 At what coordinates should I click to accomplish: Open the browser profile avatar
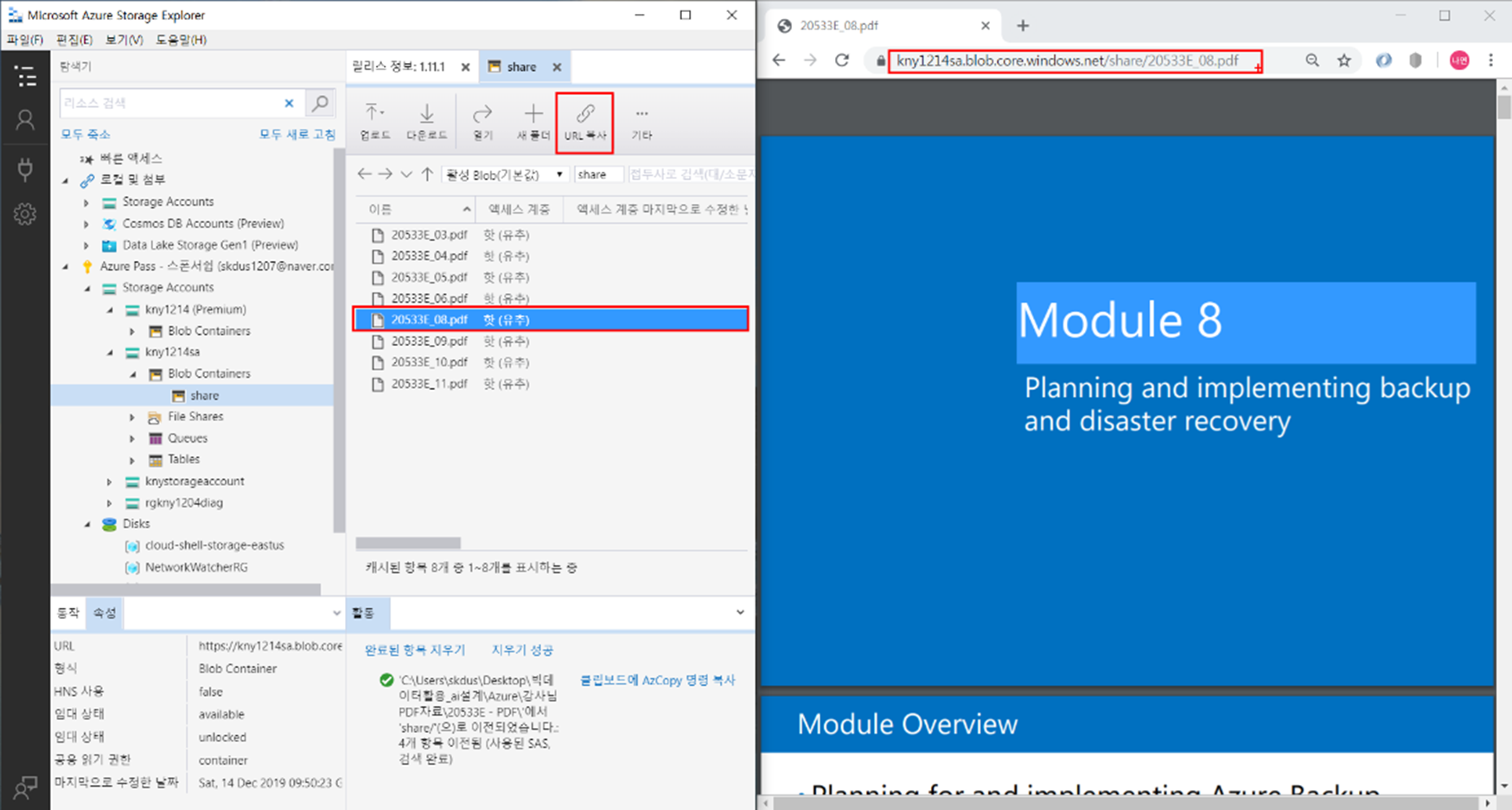point(1459,61)
